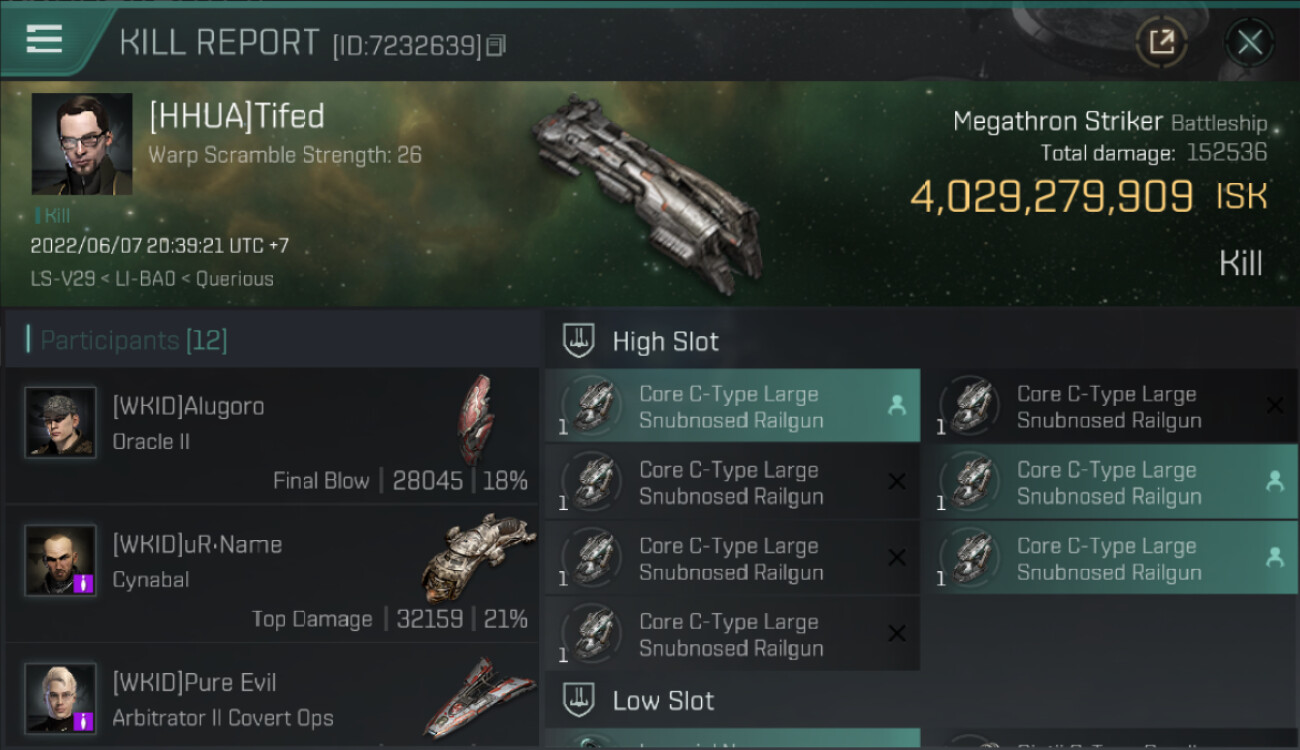Open uR·Name's portrait
The image size is (1300, 750).
61,560
